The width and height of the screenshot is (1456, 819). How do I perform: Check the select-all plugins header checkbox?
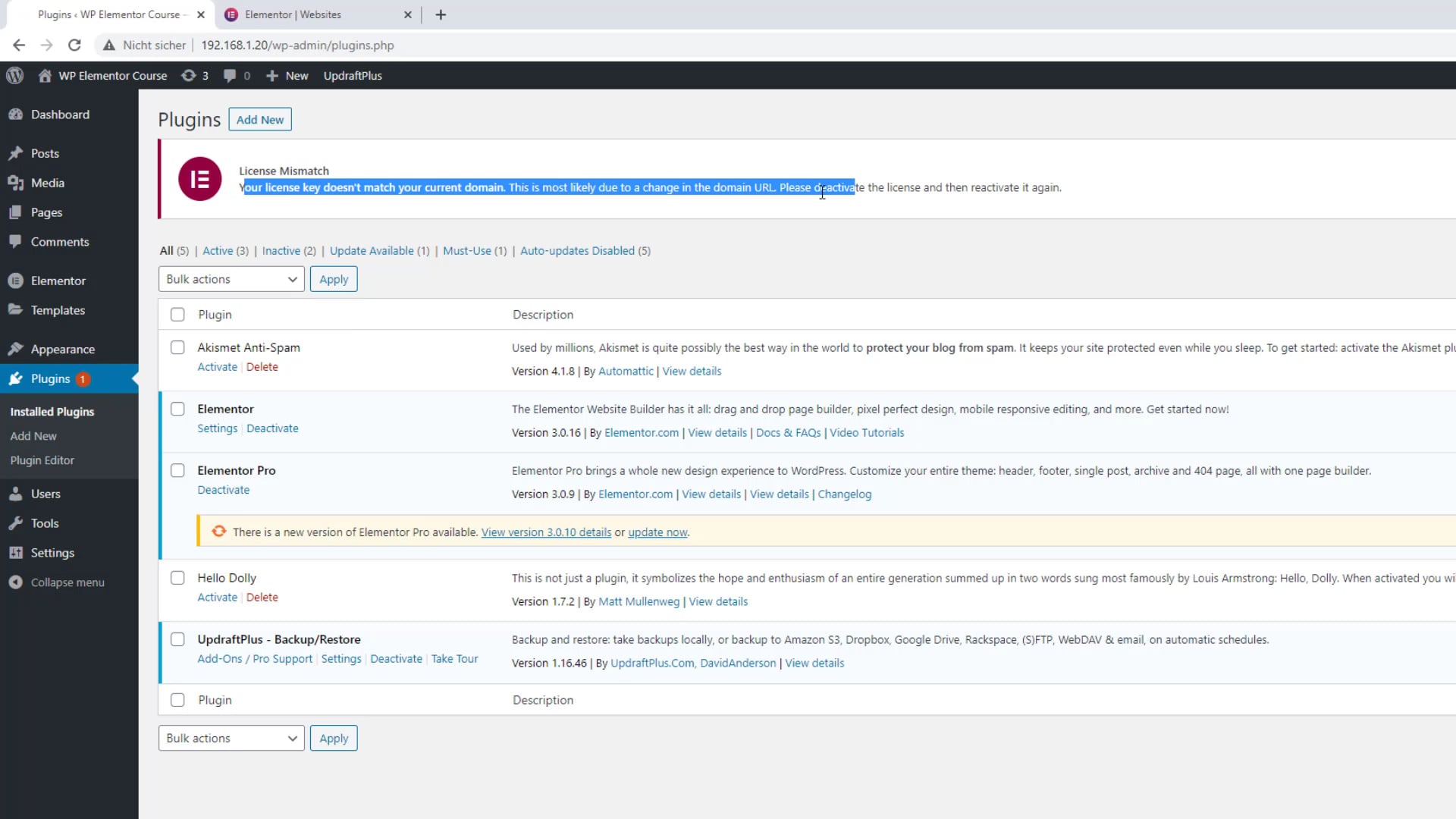click(x=177, y=314)
